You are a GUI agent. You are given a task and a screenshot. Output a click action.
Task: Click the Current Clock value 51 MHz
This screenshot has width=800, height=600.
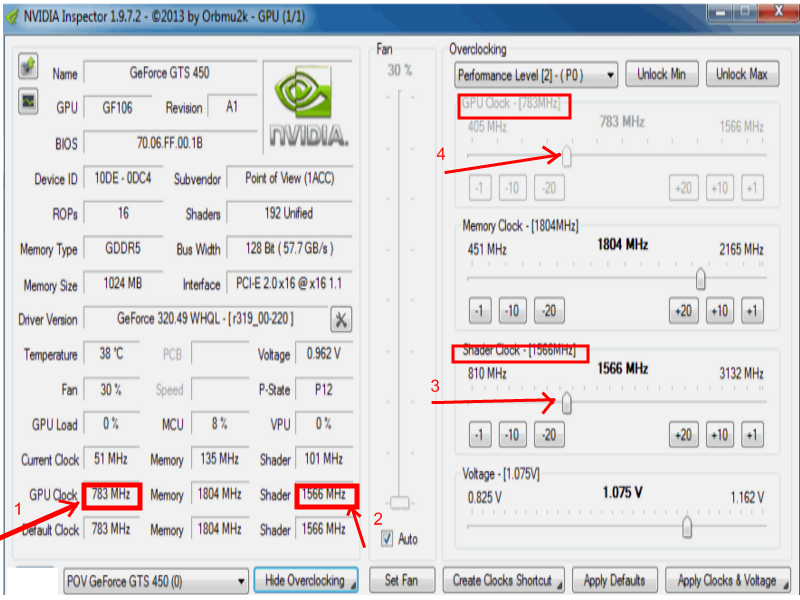(111, 459)
